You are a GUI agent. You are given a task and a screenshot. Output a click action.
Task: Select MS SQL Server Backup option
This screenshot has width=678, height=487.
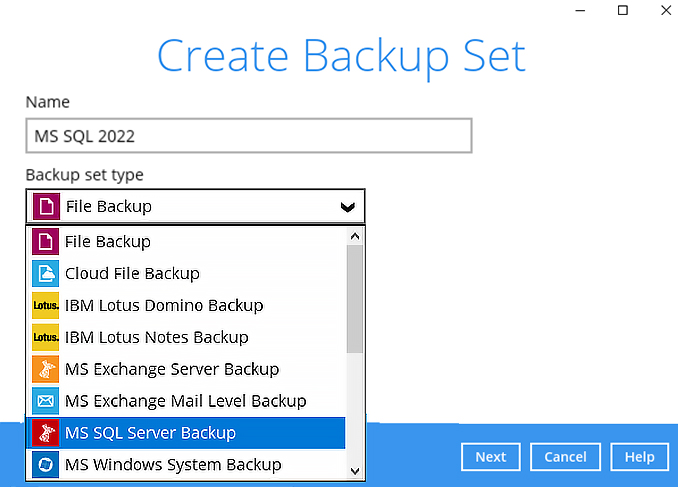pyautogui.click(x=186, y=433)
